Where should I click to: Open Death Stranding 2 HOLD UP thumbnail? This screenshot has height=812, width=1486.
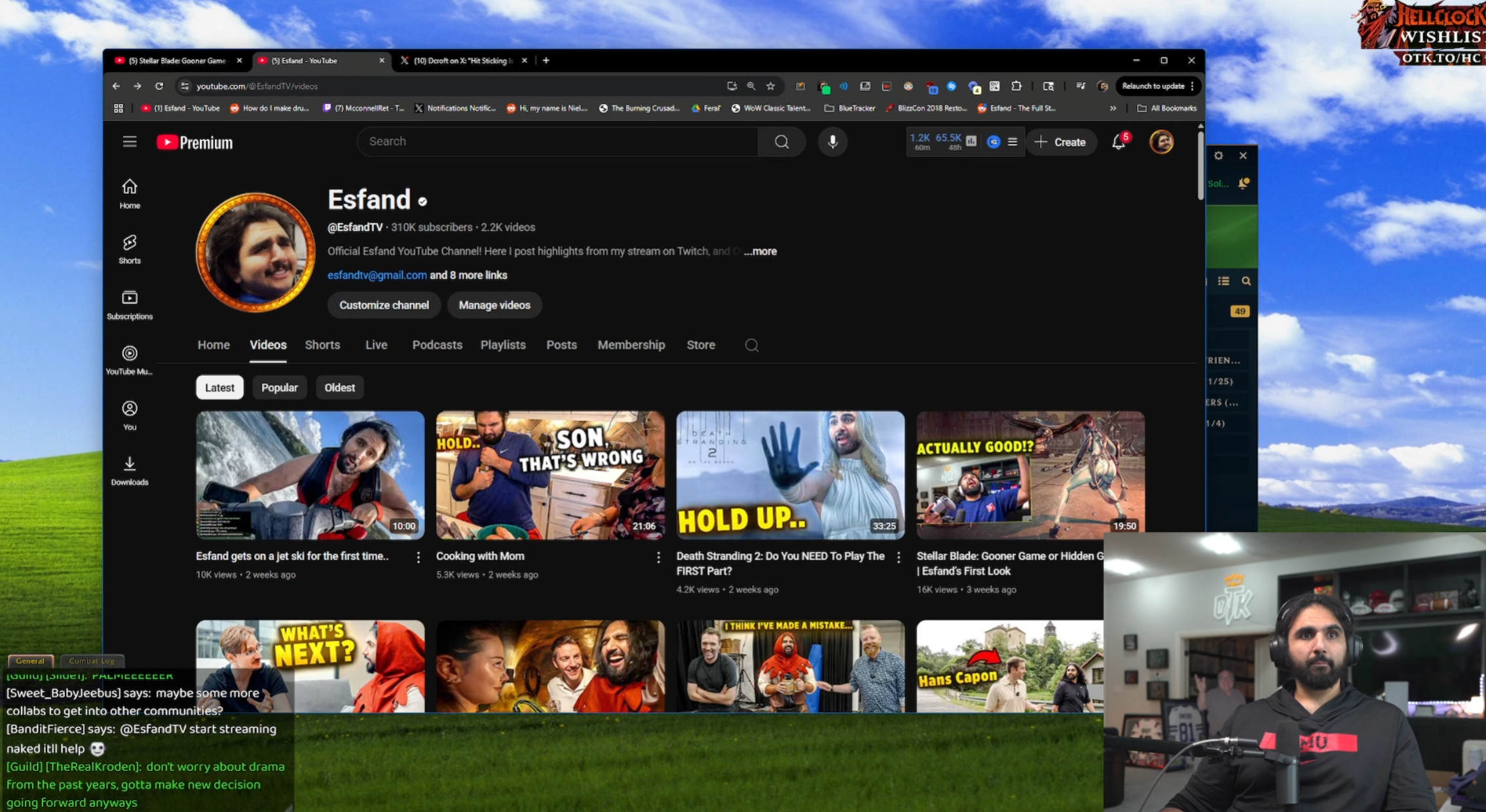point(790,475)
